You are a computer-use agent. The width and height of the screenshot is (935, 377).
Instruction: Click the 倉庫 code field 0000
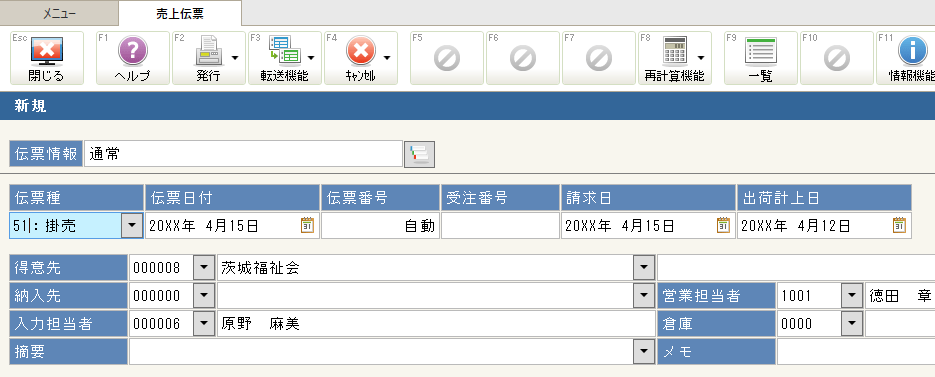point(809,323)
